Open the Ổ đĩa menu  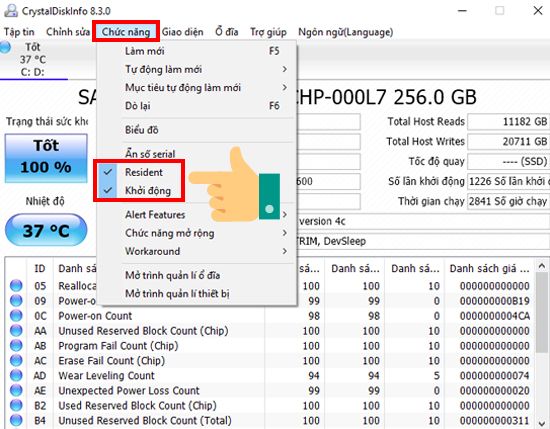227,32
